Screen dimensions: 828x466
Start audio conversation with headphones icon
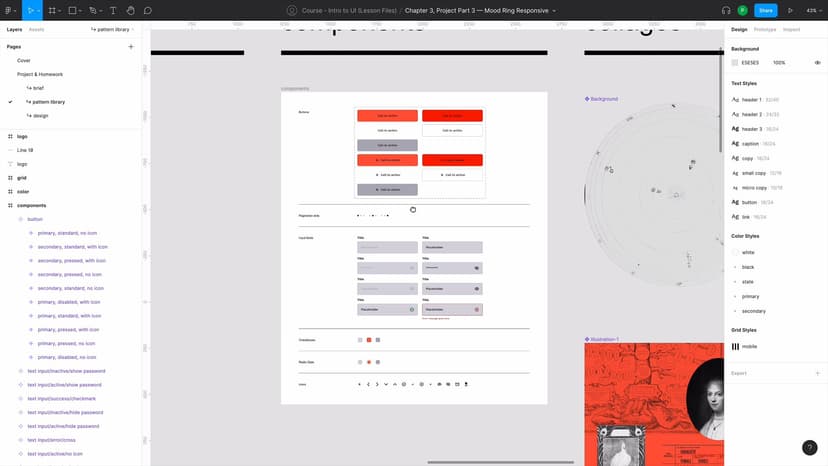point(726,10)
